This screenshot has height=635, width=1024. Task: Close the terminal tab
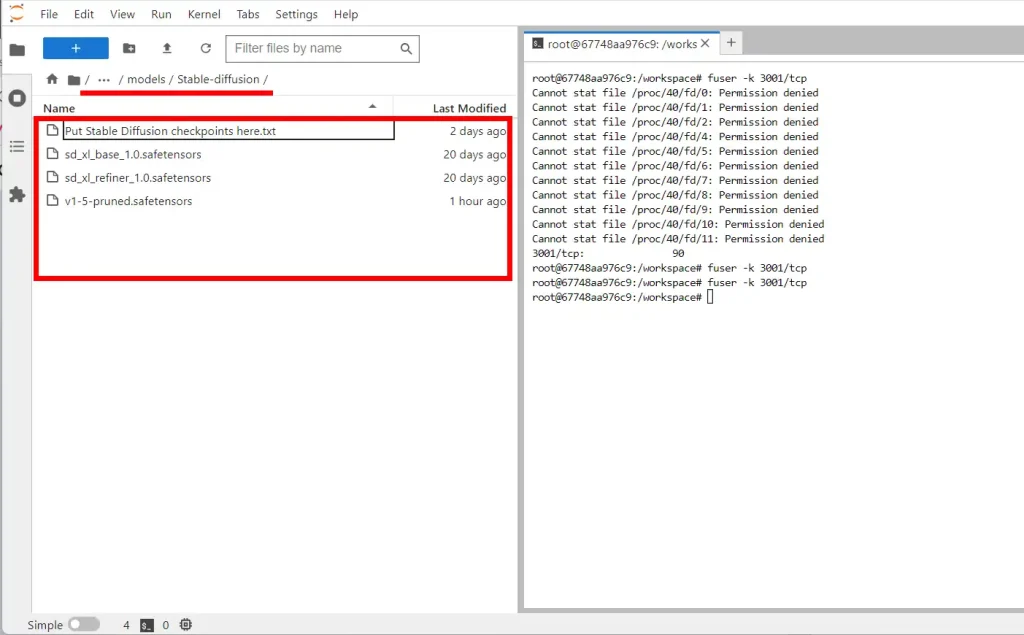[x=706, y=43]
